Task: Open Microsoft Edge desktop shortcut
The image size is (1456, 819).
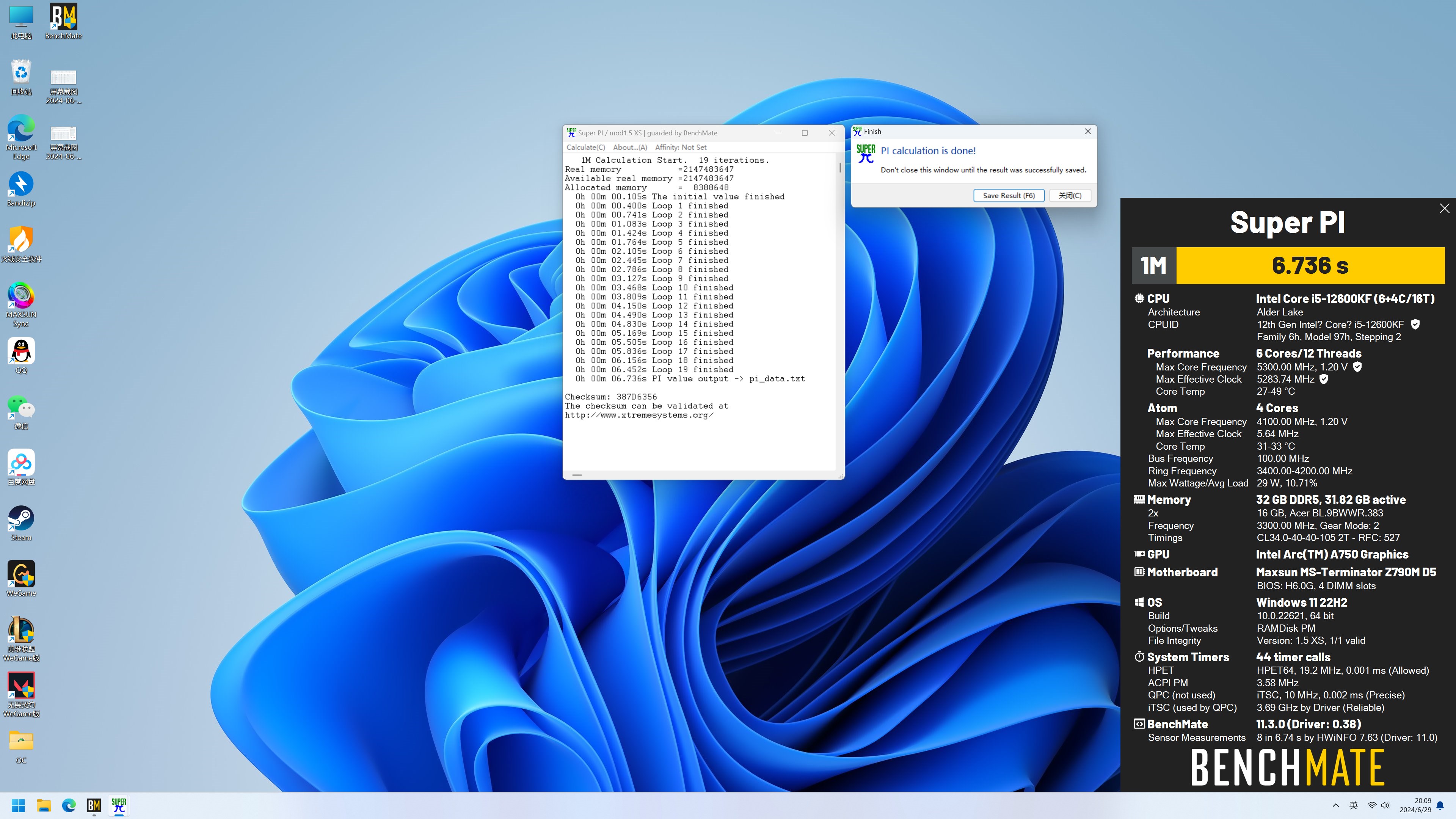Action: tap(22, 137)
